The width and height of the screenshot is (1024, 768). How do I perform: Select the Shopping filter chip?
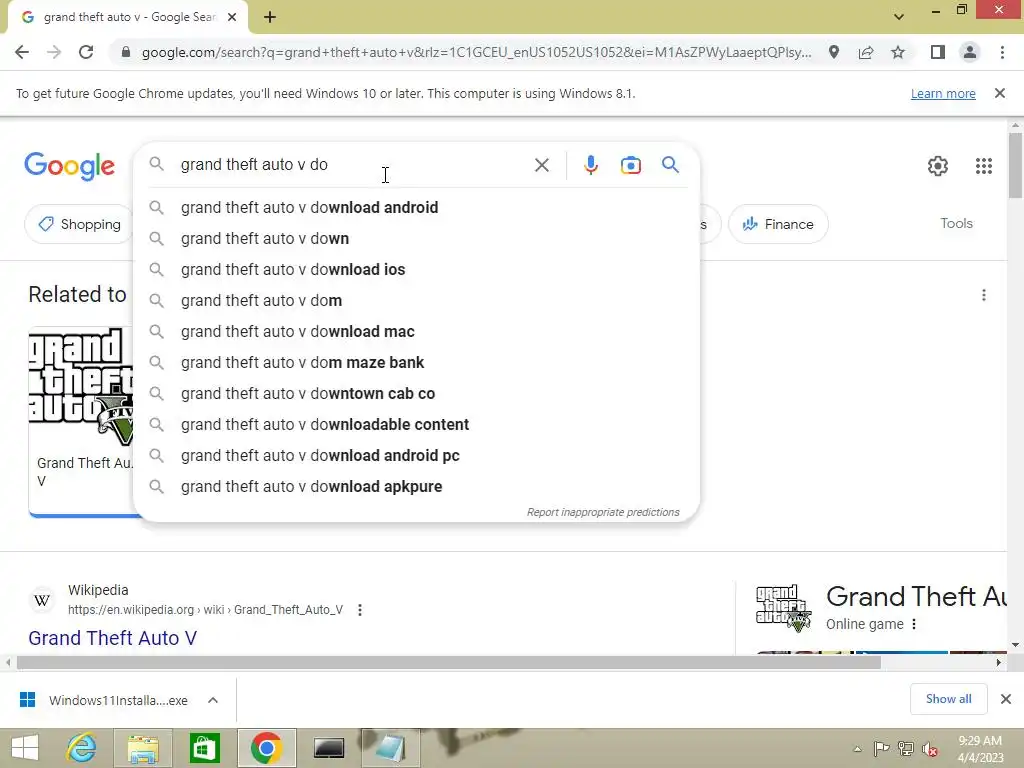[79, 224]
